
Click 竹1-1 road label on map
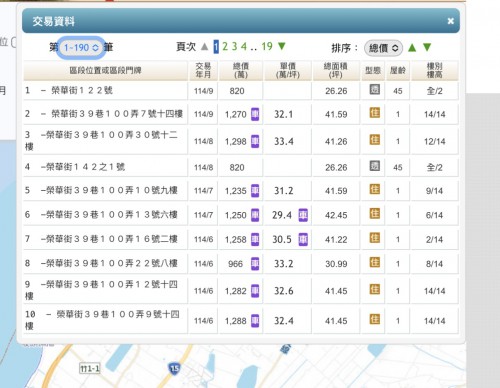click(90, 368)
